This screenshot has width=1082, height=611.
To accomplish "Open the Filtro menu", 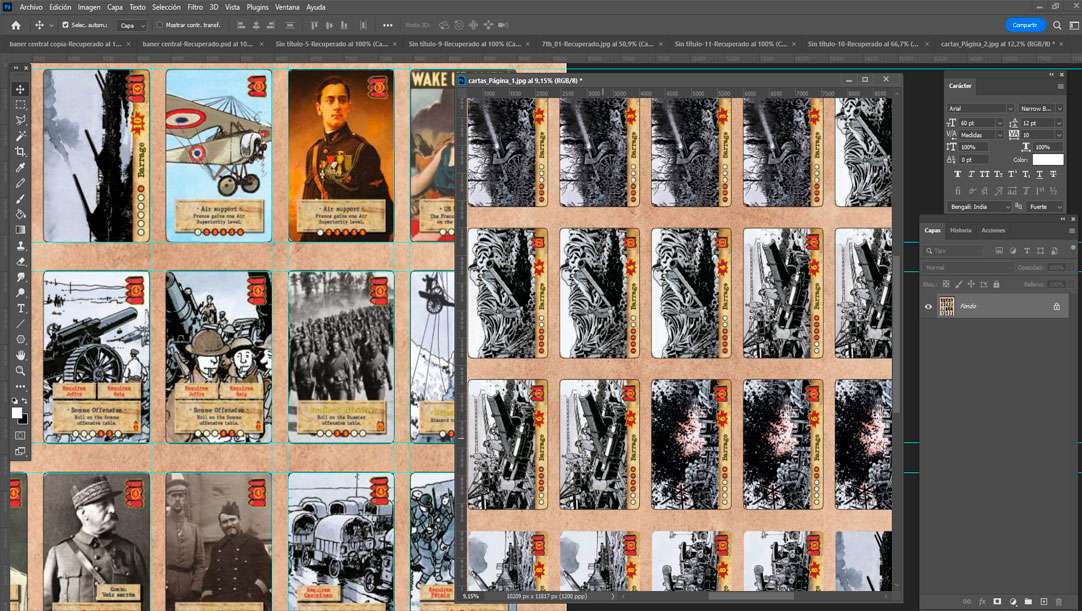I will (195, 7).
